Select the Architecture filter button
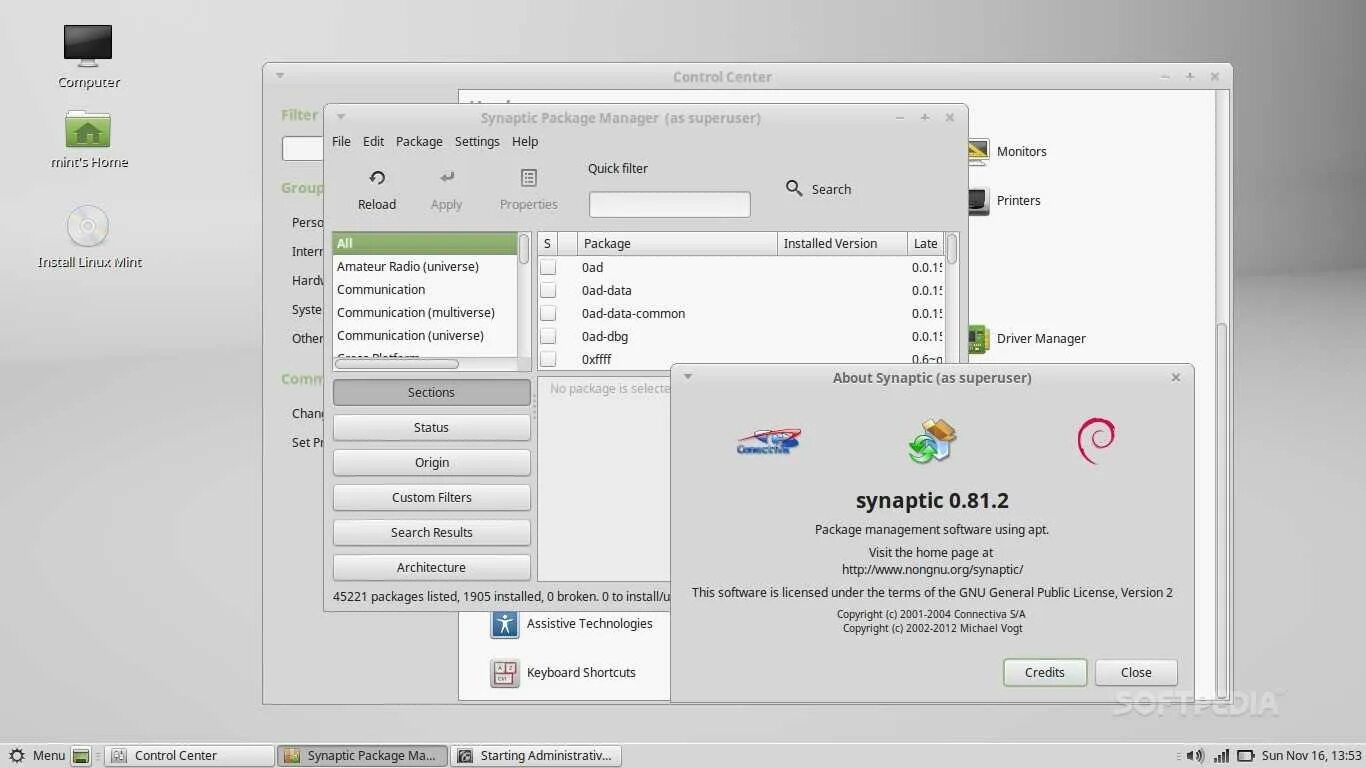 click(x=431, y=567)
